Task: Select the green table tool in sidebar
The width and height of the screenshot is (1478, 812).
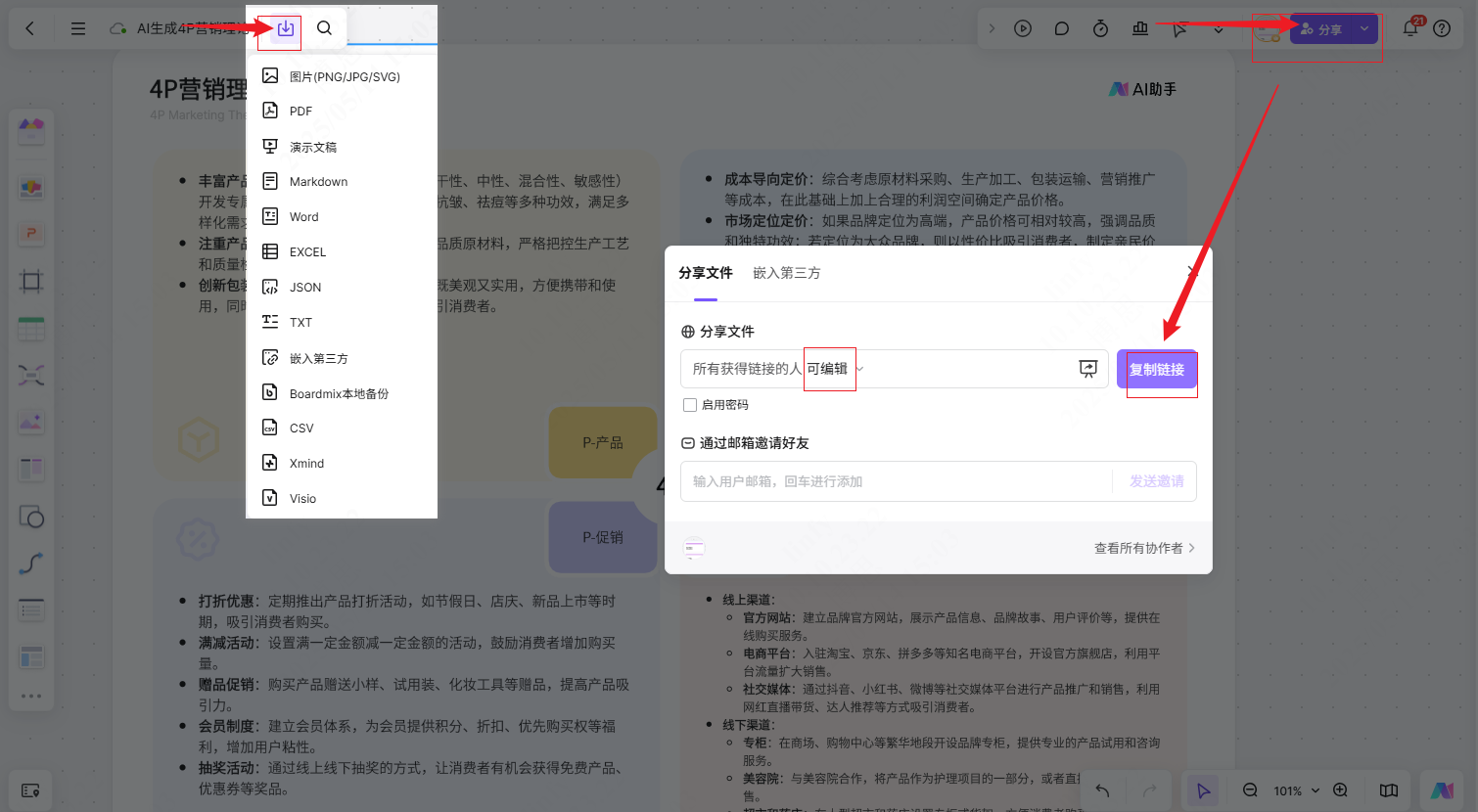Action: point(31,329)
